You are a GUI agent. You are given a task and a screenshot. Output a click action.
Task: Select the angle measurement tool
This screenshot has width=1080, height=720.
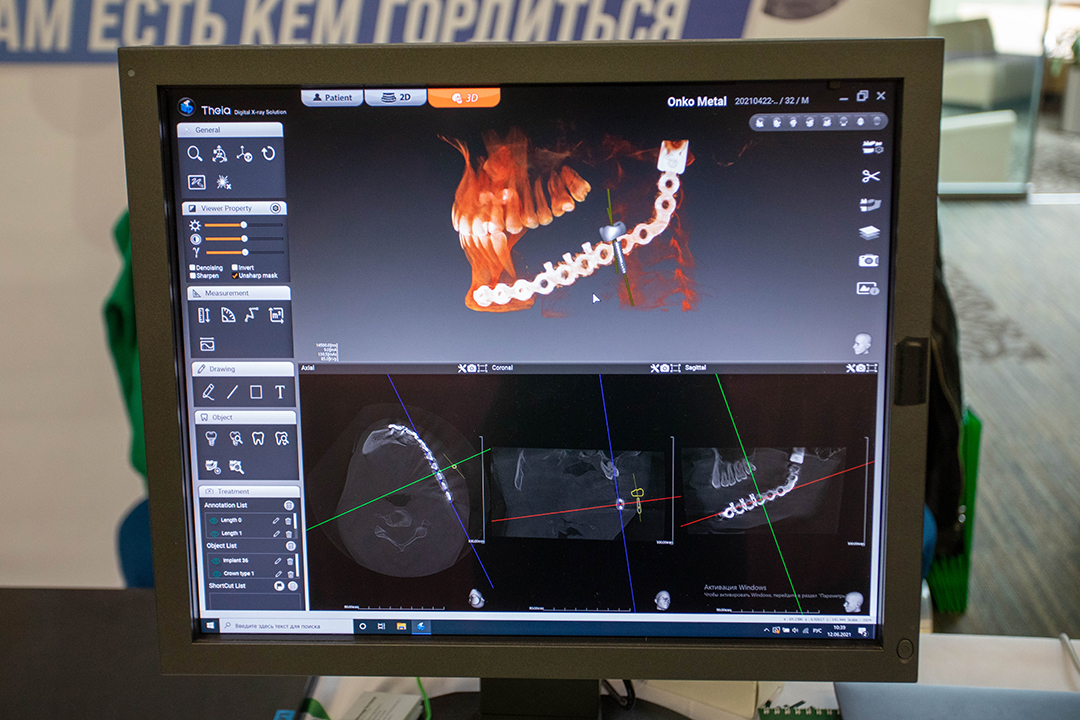click(x=228, y=315)
